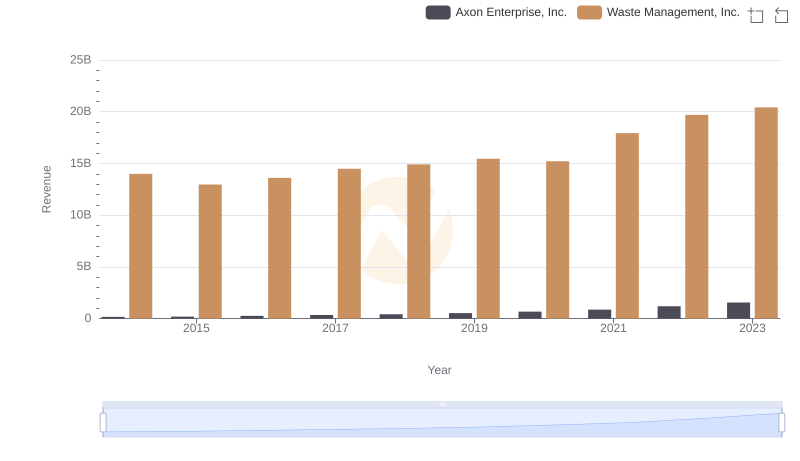Click the left handle of the zoom slider
Viewport: 800px width, 461px height.
pyautogui.click(x=103, y=423)
